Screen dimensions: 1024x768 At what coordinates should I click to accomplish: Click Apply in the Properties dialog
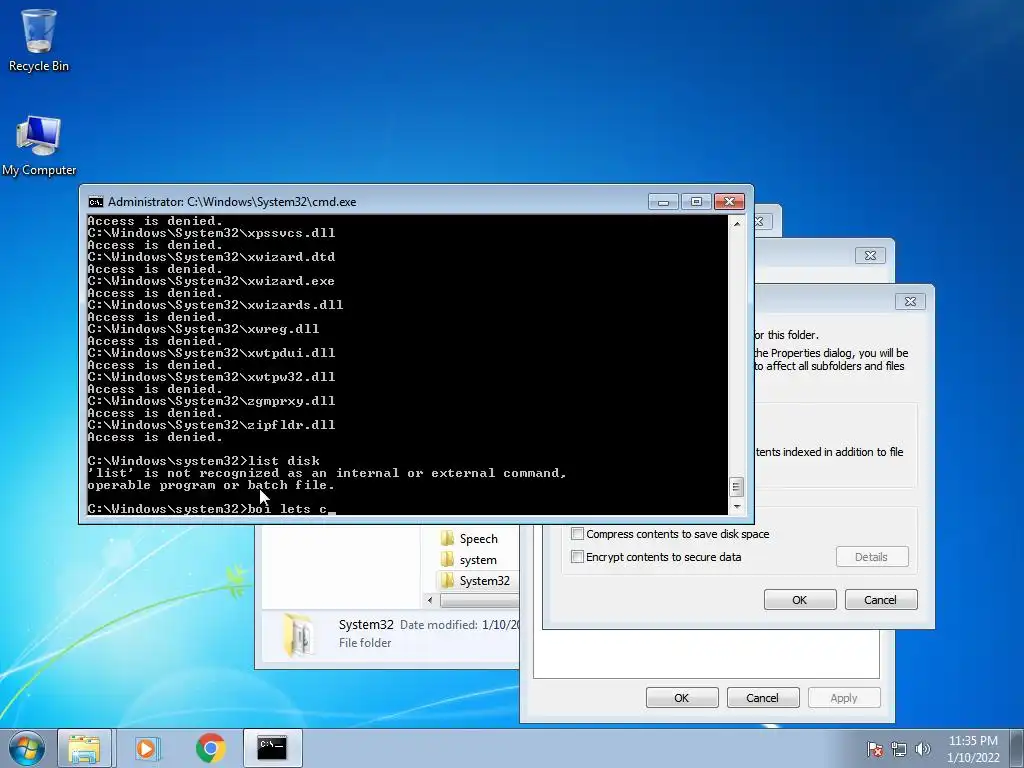[x=844, y=697]
